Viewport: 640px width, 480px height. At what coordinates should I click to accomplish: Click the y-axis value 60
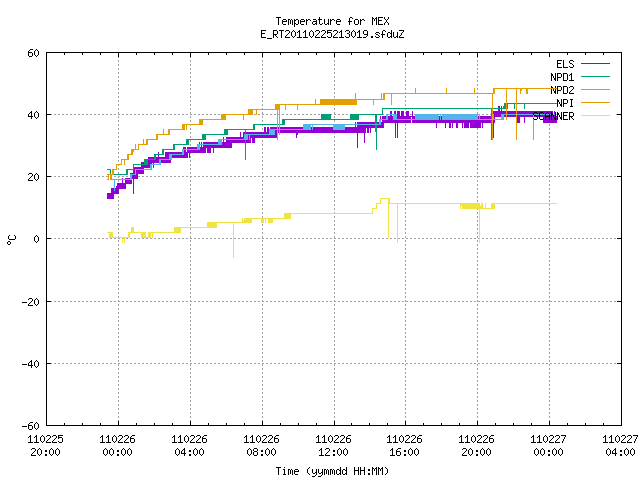[33, 53]
